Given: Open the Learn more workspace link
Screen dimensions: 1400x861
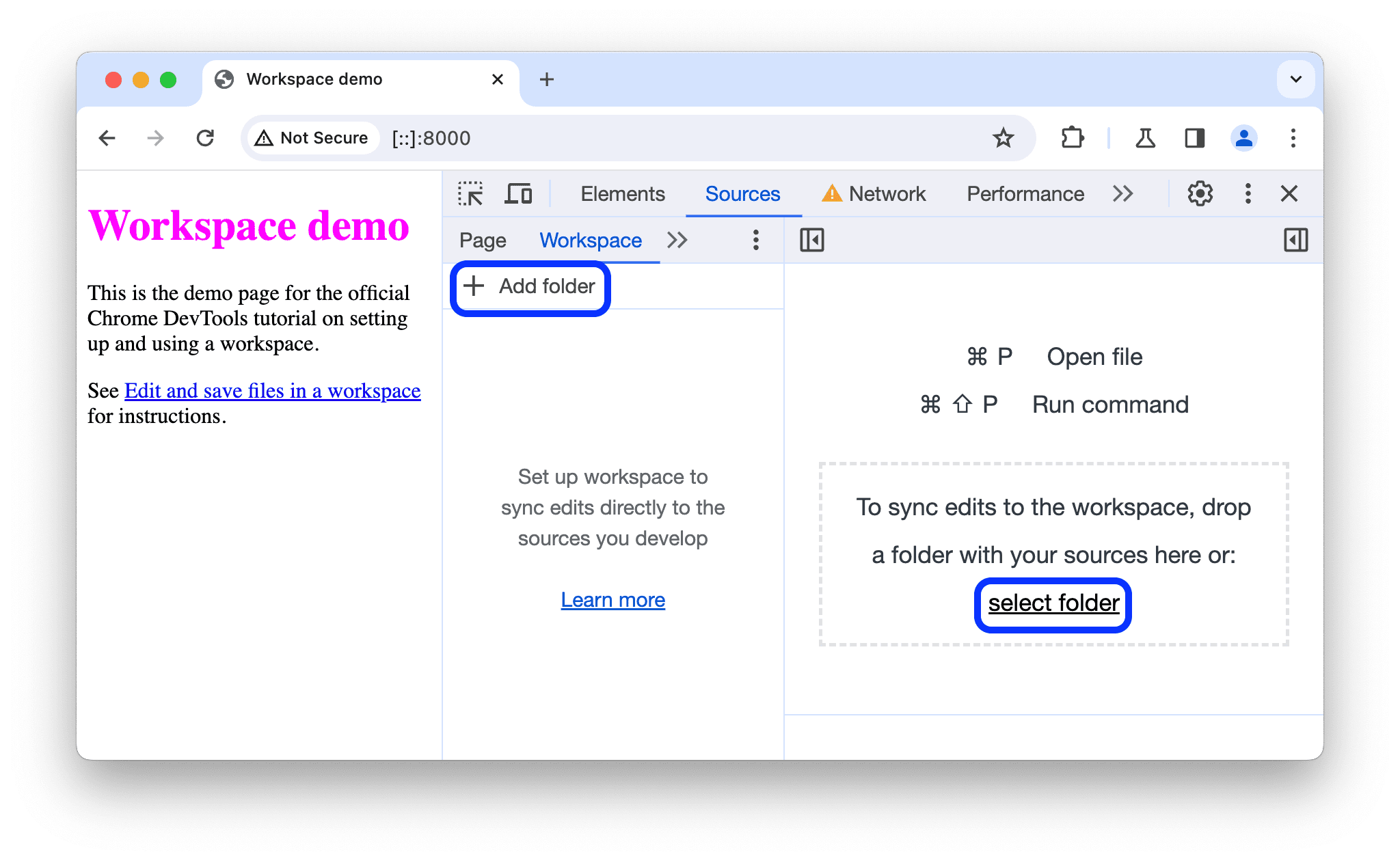Looking at the screenshot, I should (x=613, y=599).
